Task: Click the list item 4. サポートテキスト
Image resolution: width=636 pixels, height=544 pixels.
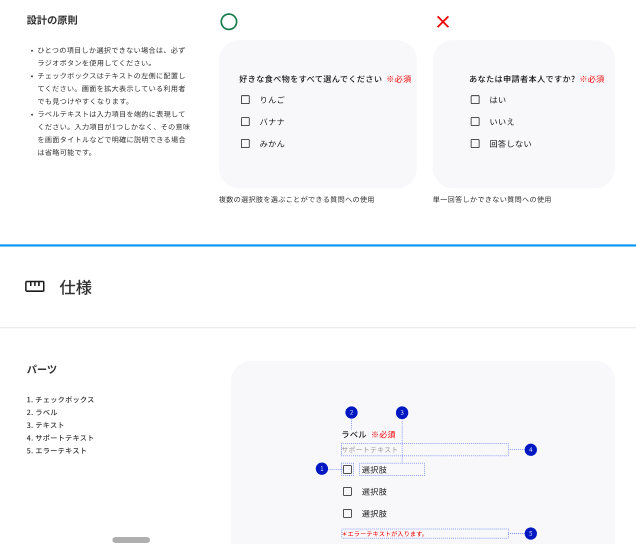Action: click(60, 438)
